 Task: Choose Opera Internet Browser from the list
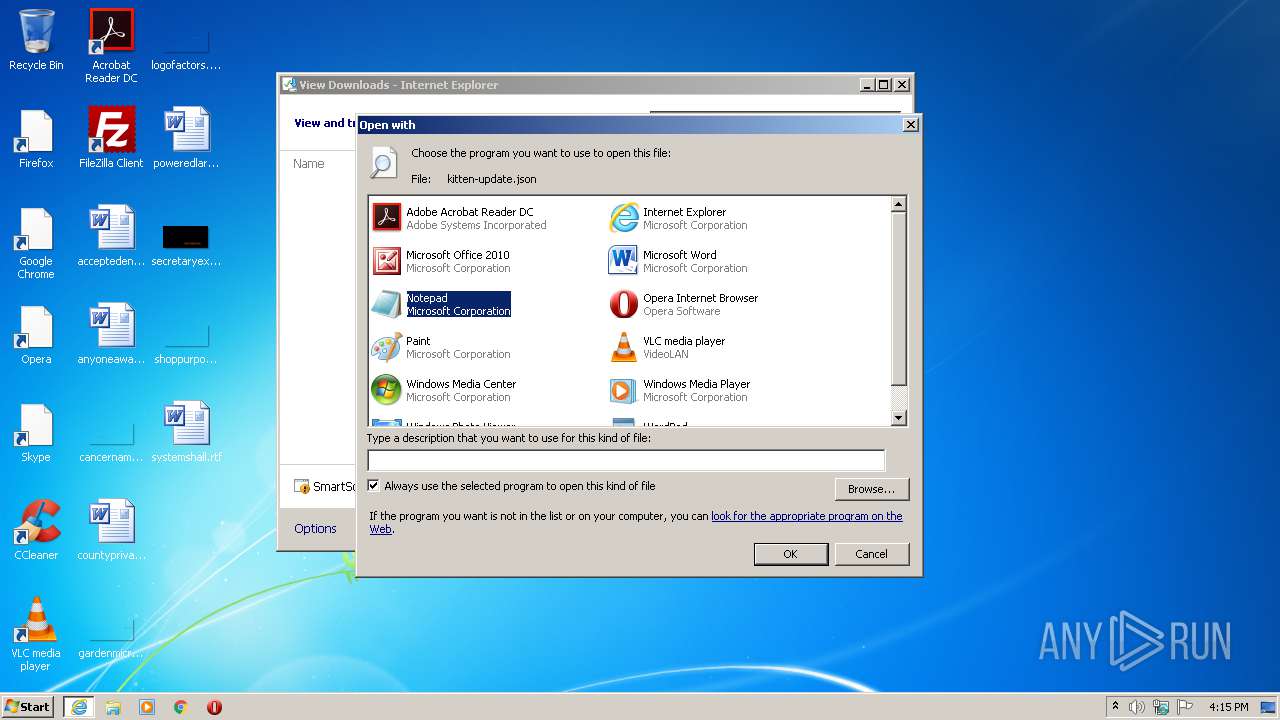coord(684,304)
